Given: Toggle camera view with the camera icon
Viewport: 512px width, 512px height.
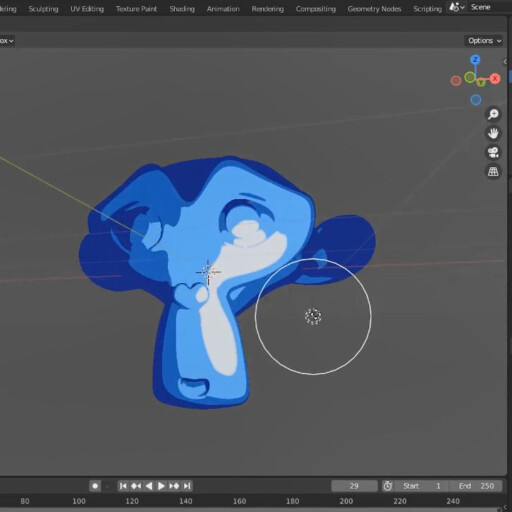Looking at the screenshot, I should click(x=493, y=153).
